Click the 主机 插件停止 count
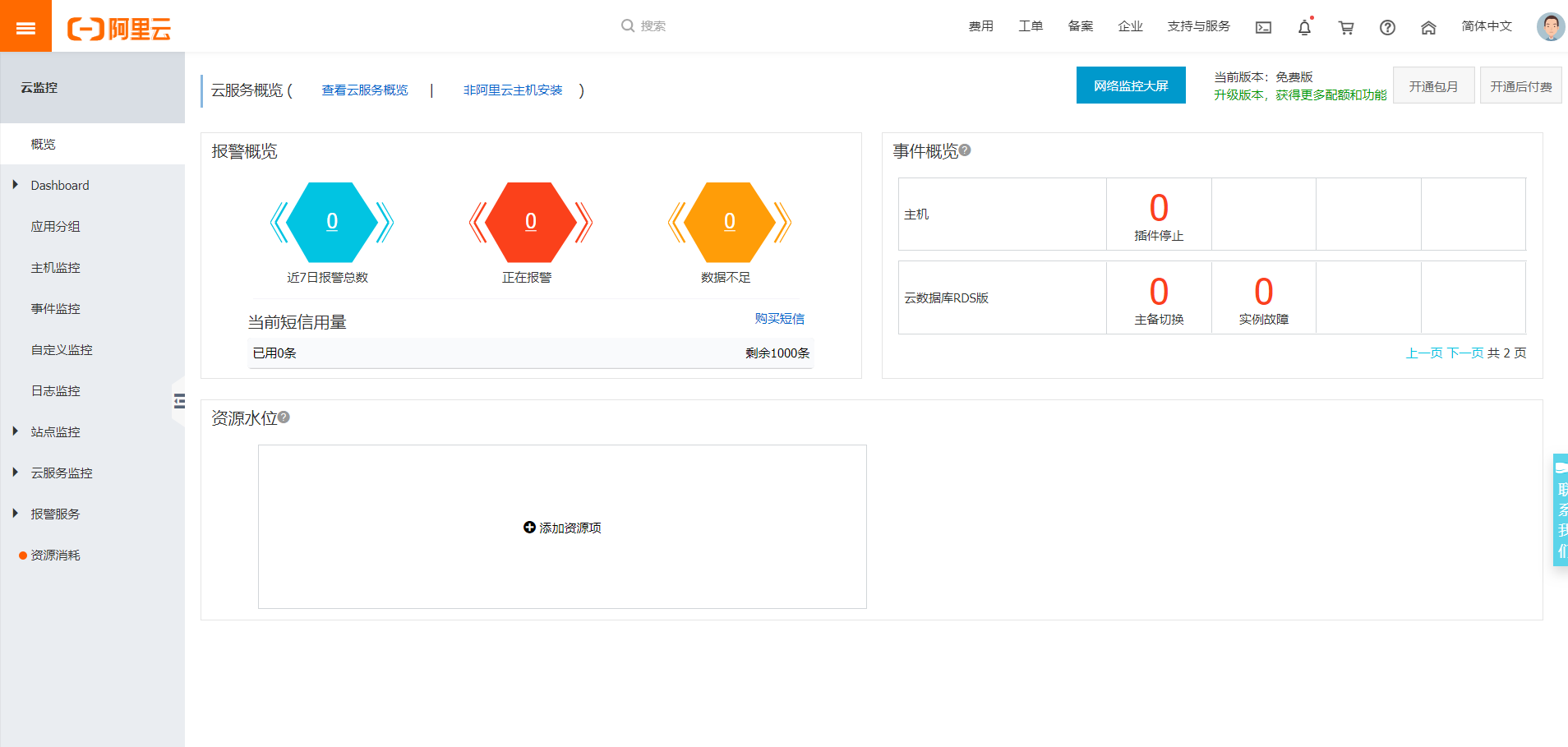Viewport: 1568px width, 747px height. (1159, 208)
